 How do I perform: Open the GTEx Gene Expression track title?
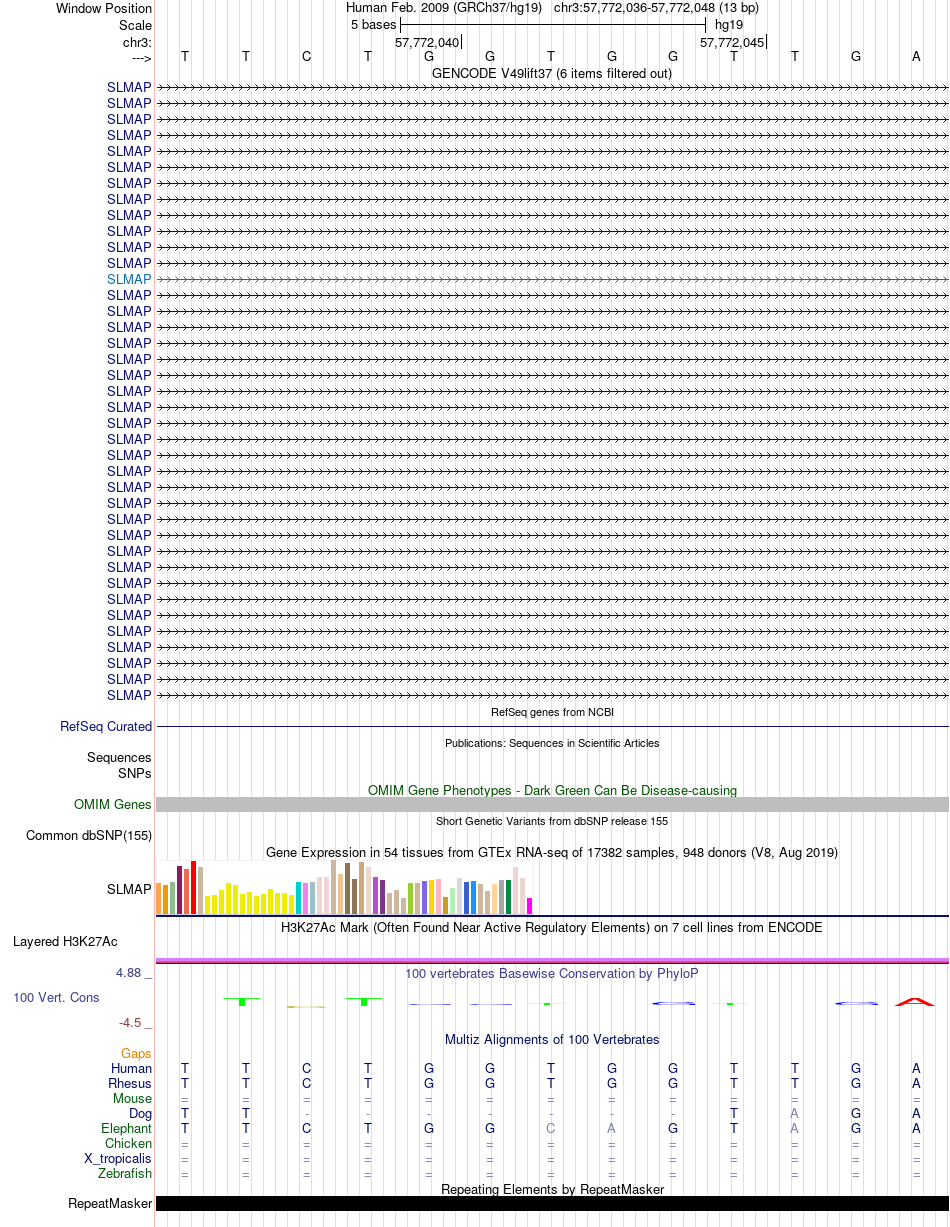click(x=552, y=852)
